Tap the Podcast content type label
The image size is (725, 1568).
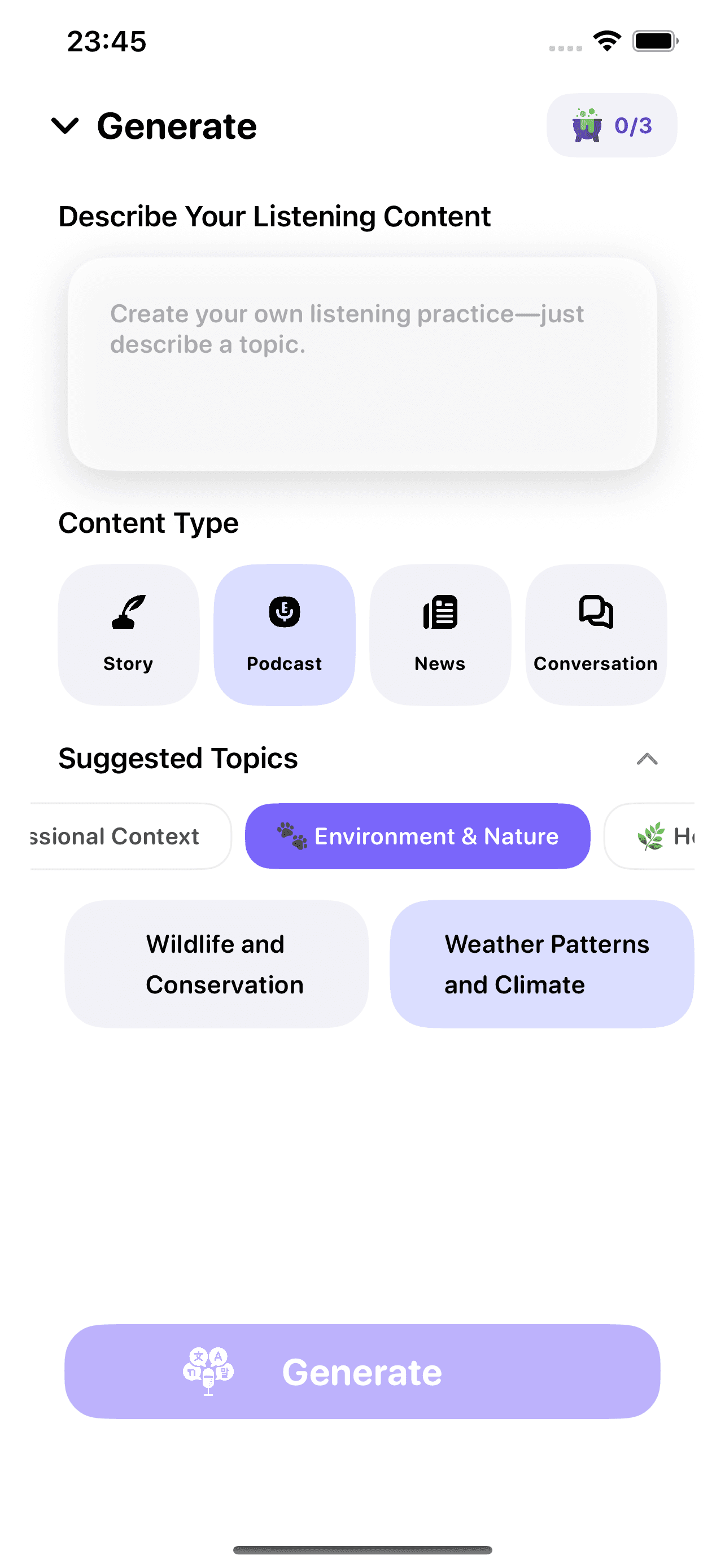(284, 663)
